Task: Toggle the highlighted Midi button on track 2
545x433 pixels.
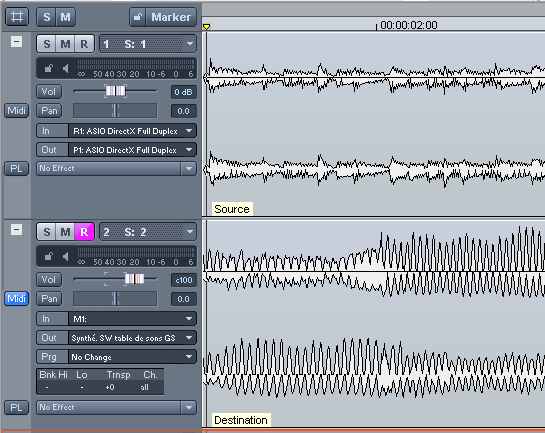Action: [x=16, y=299]
